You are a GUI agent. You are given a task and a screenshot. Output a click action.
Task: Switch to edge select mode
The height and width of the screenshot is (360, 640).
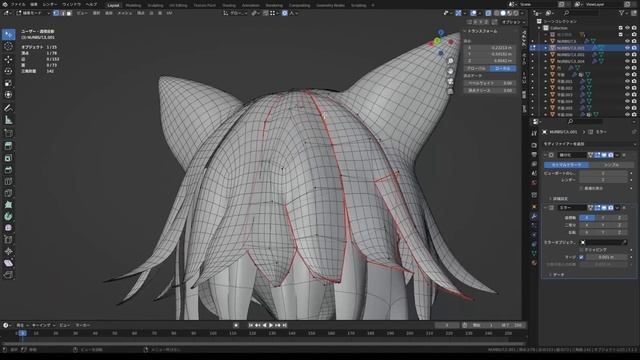click(62, 13)
